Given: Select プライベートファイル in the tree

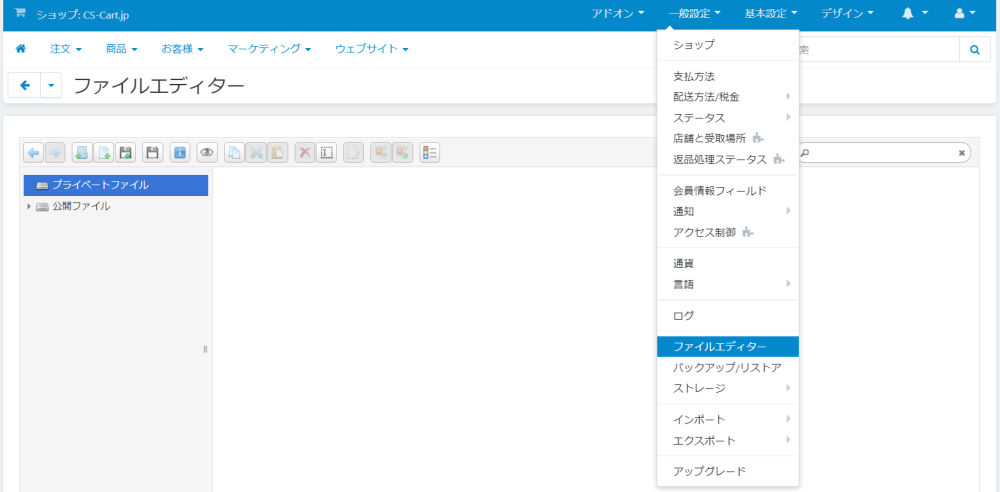Looking at the screenshot, I should click(x=115, y=185).
